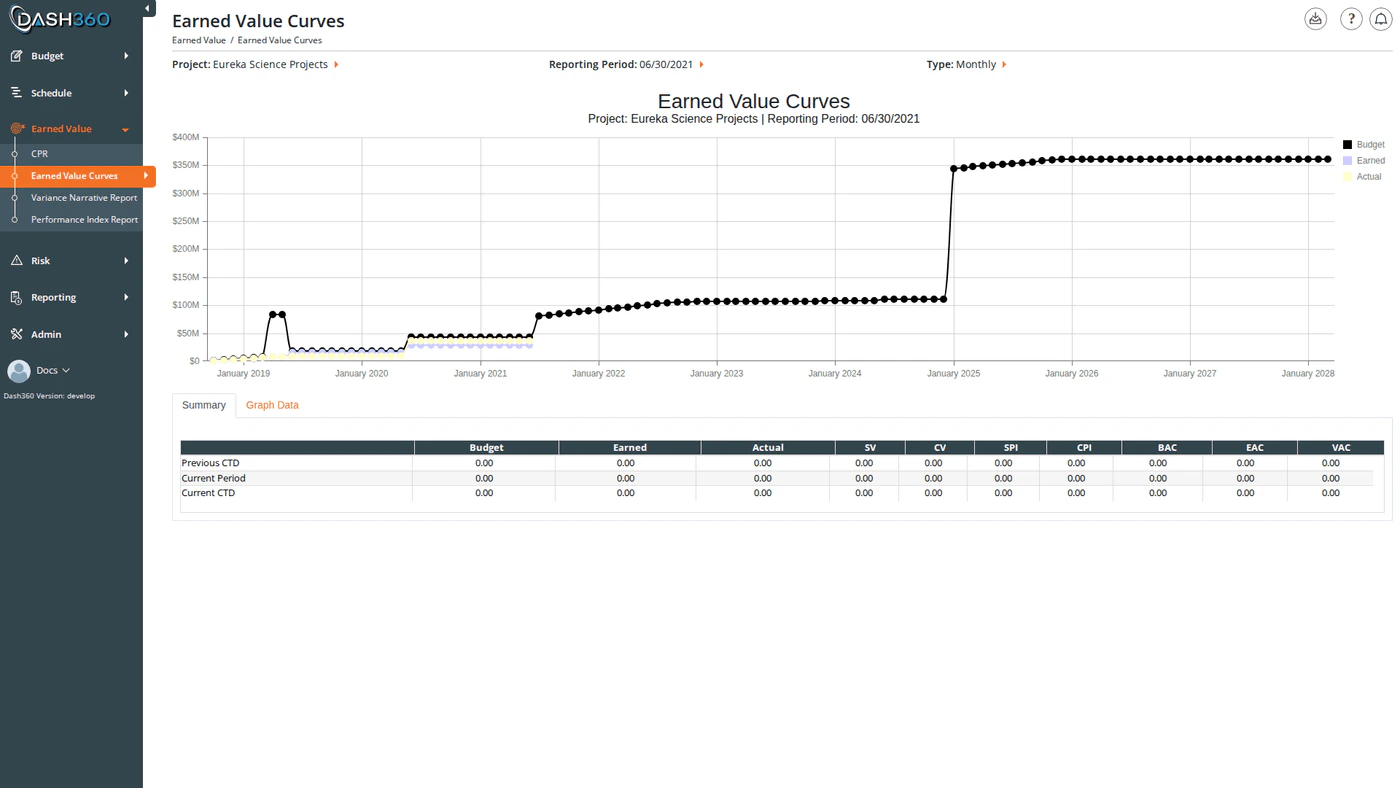This screenshot has width=1400, height=788.
Task: Toggle the Budget series in chart legend
Action: (1363, 143)
